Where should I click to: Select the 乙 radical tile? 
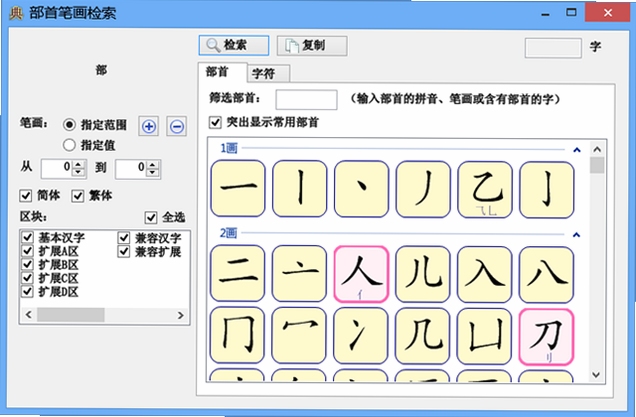click(x=485, y=189)
